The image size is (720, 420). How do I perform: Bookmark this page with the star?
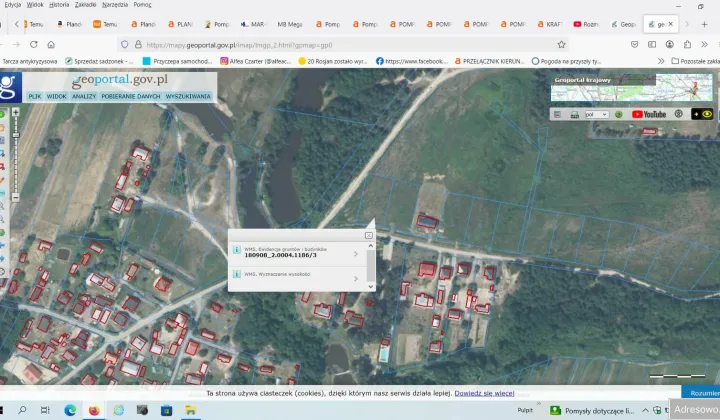point(561,44)
